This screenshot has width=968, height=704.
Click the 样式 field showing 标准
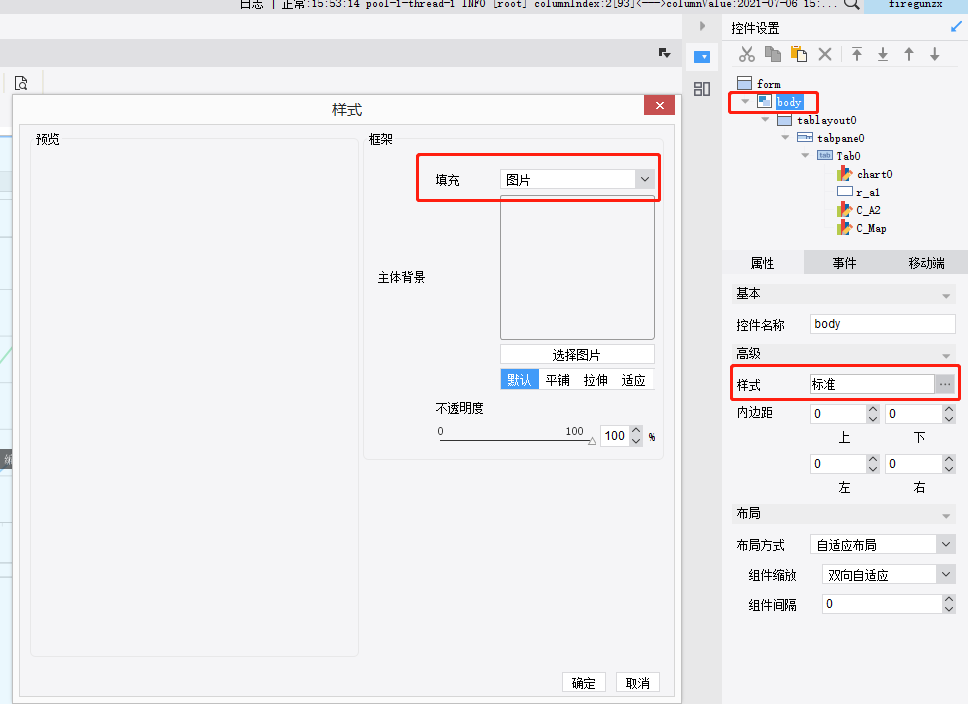872,384
